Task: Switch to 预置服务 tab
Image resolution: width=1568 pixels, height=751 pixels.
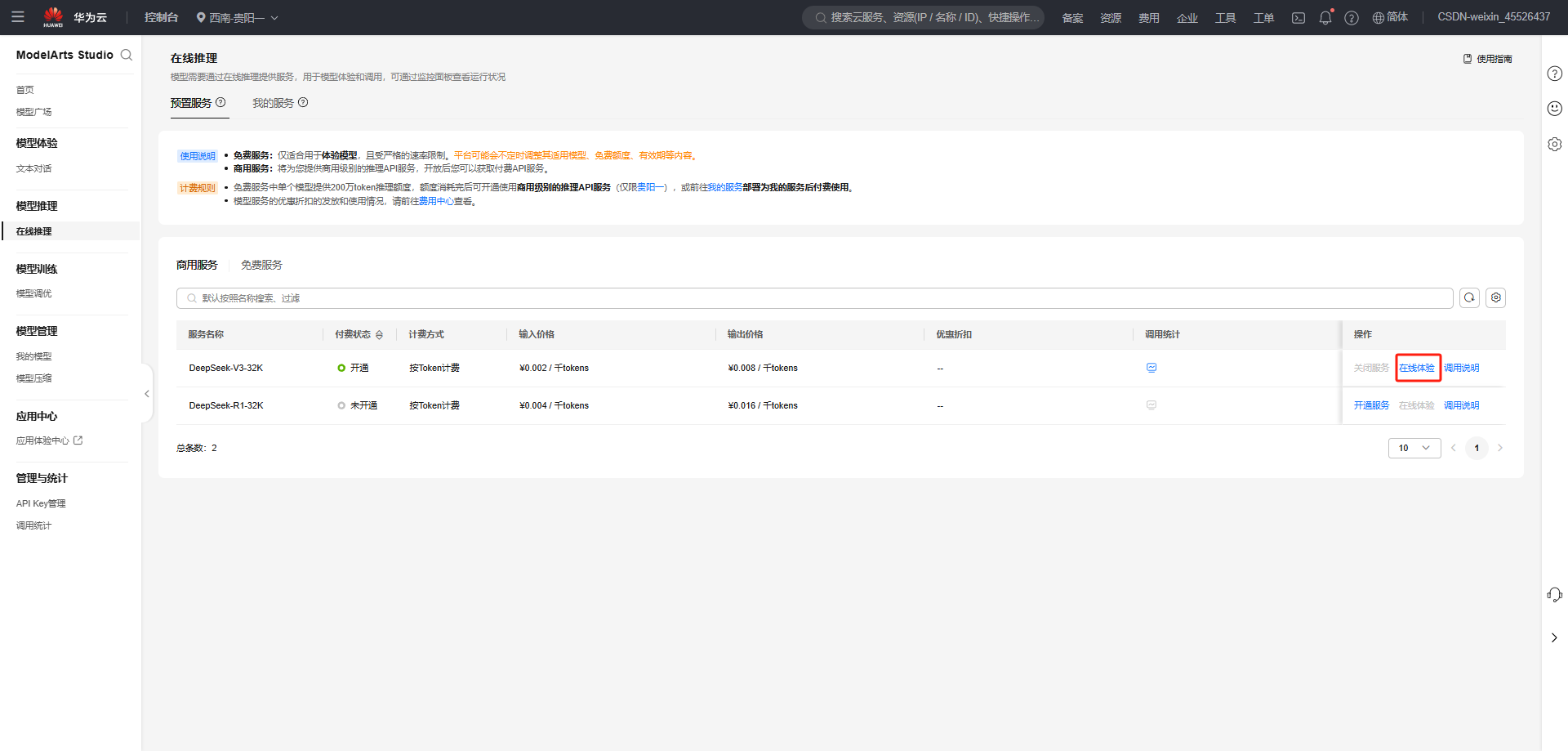Action: pos(191,103)
